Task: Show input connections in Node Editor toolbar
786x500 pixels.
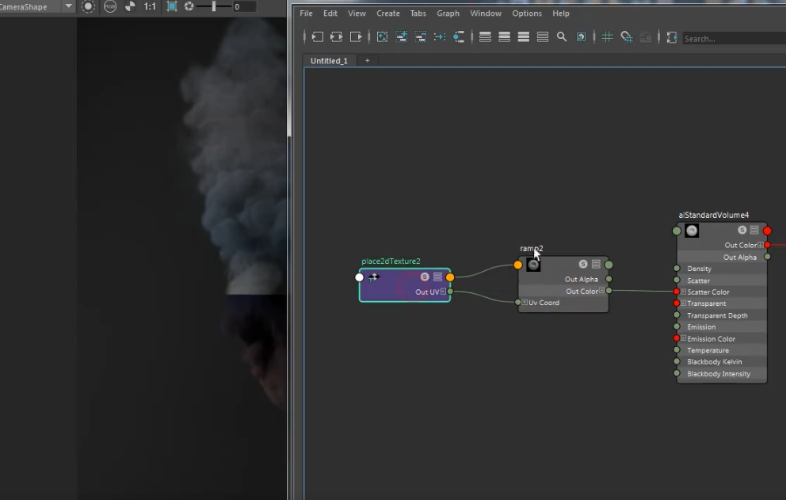Action: pyautogui.click(x=317, y=37)
